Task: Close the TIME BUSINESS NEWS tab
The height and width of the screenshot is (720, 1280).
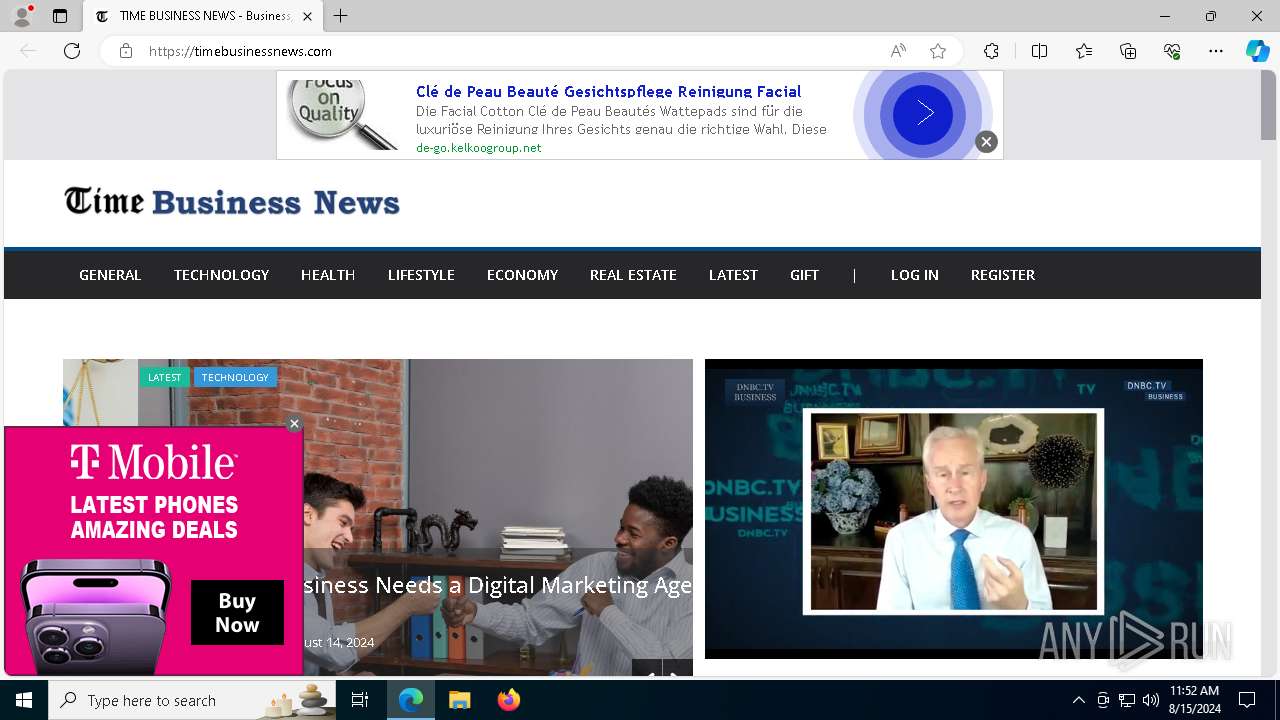Action: 307,16
